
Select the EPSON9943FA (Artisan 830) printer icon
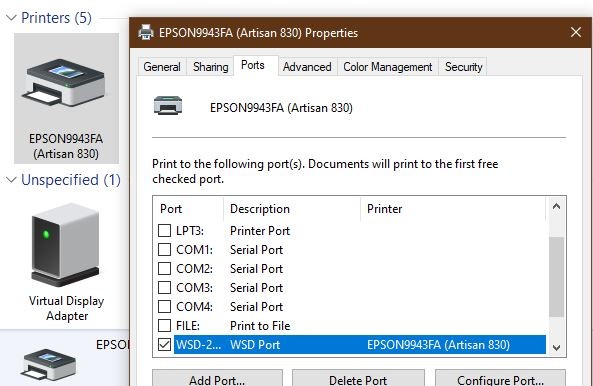pos(66,98)
